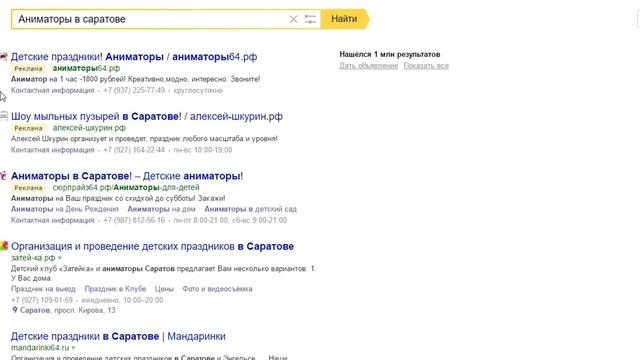
Task: Click favicon of аниматоры64.рф result
Action: click(x=4, y=56)
